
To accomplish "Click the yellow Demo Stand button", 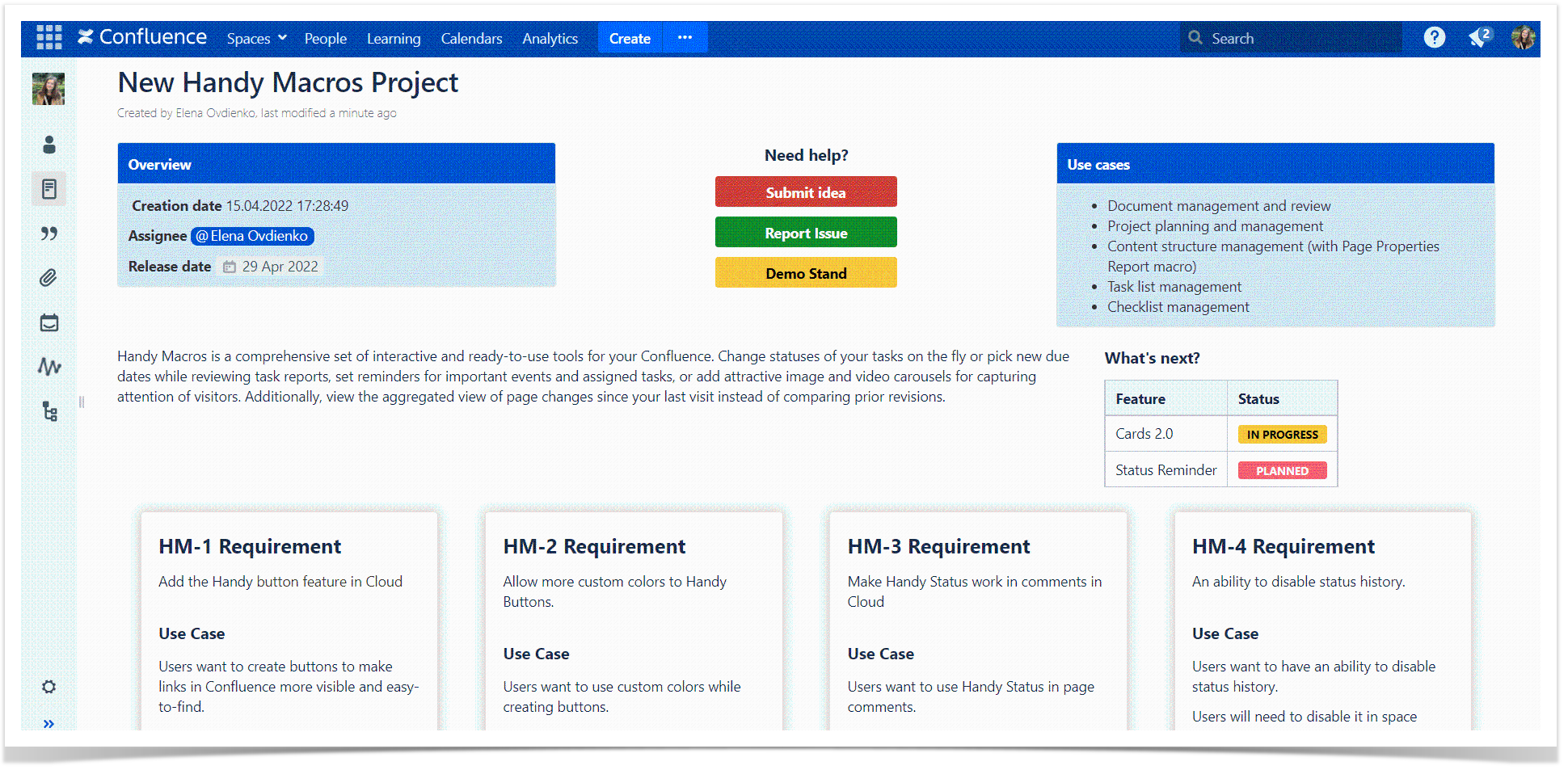I will 806,273.
